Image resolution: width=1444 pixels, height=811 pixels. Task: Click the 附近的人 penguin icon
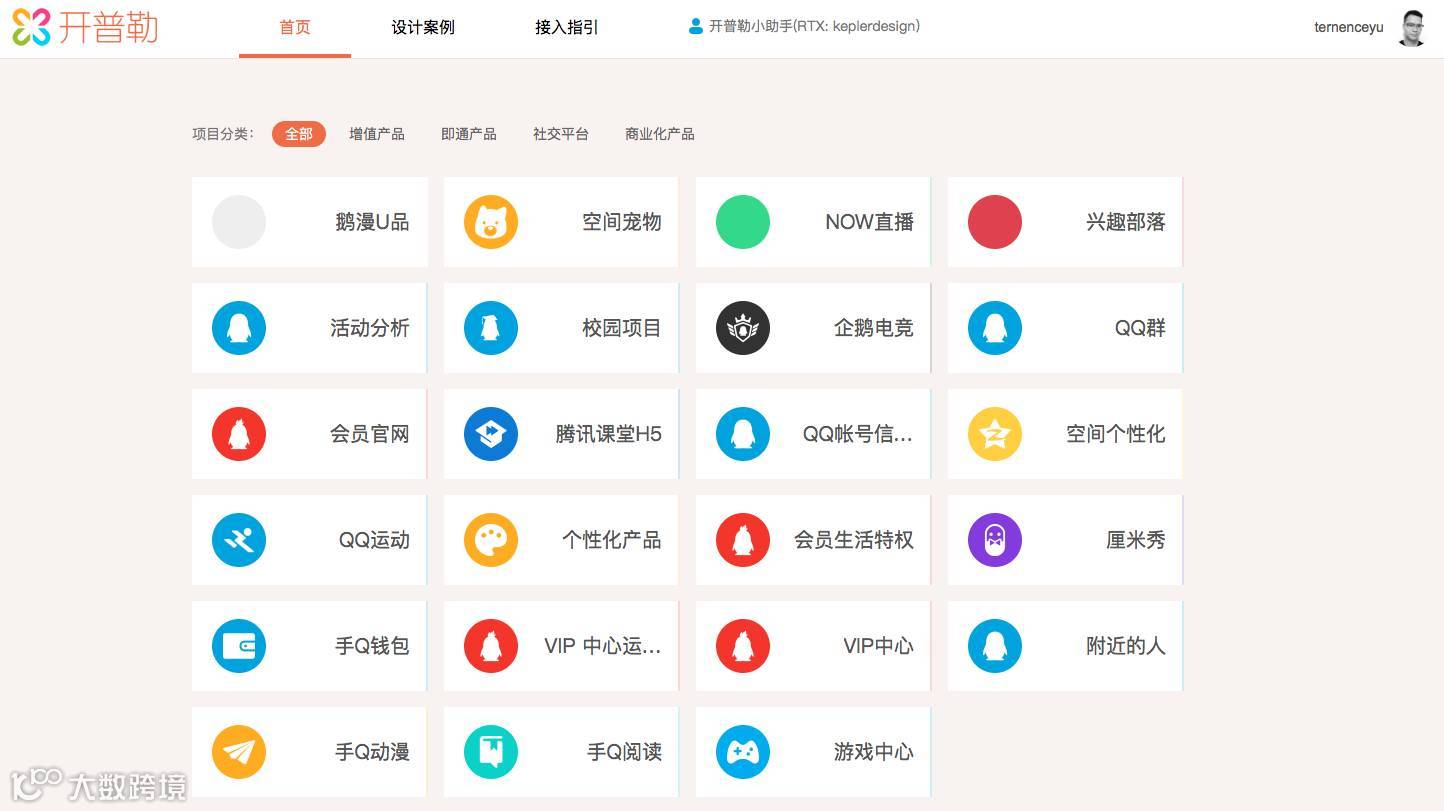(995, 646)
